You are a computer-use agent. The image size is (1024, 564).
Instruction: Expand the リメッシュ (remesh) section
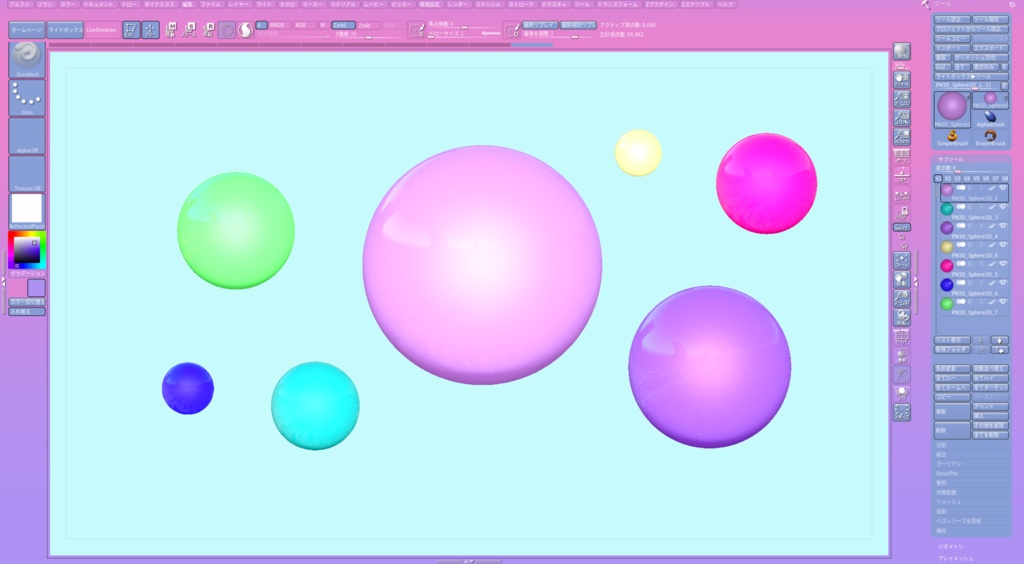(948, 502)
